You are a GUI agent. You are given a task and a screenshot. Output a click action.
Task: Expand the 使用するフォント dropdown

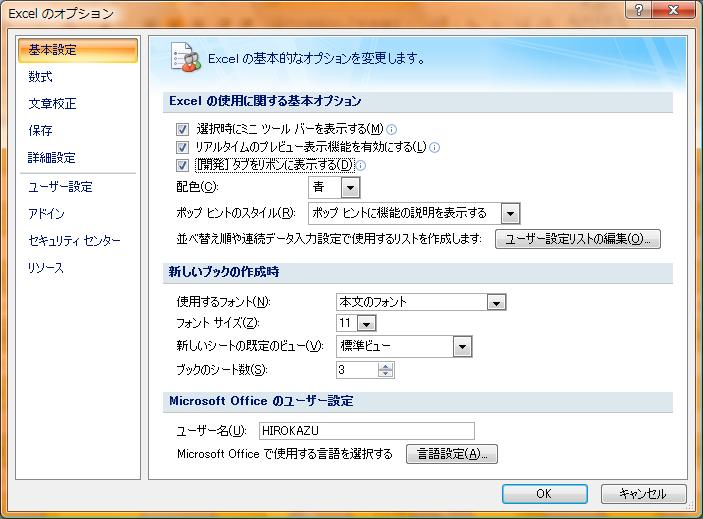coord(496,303)
